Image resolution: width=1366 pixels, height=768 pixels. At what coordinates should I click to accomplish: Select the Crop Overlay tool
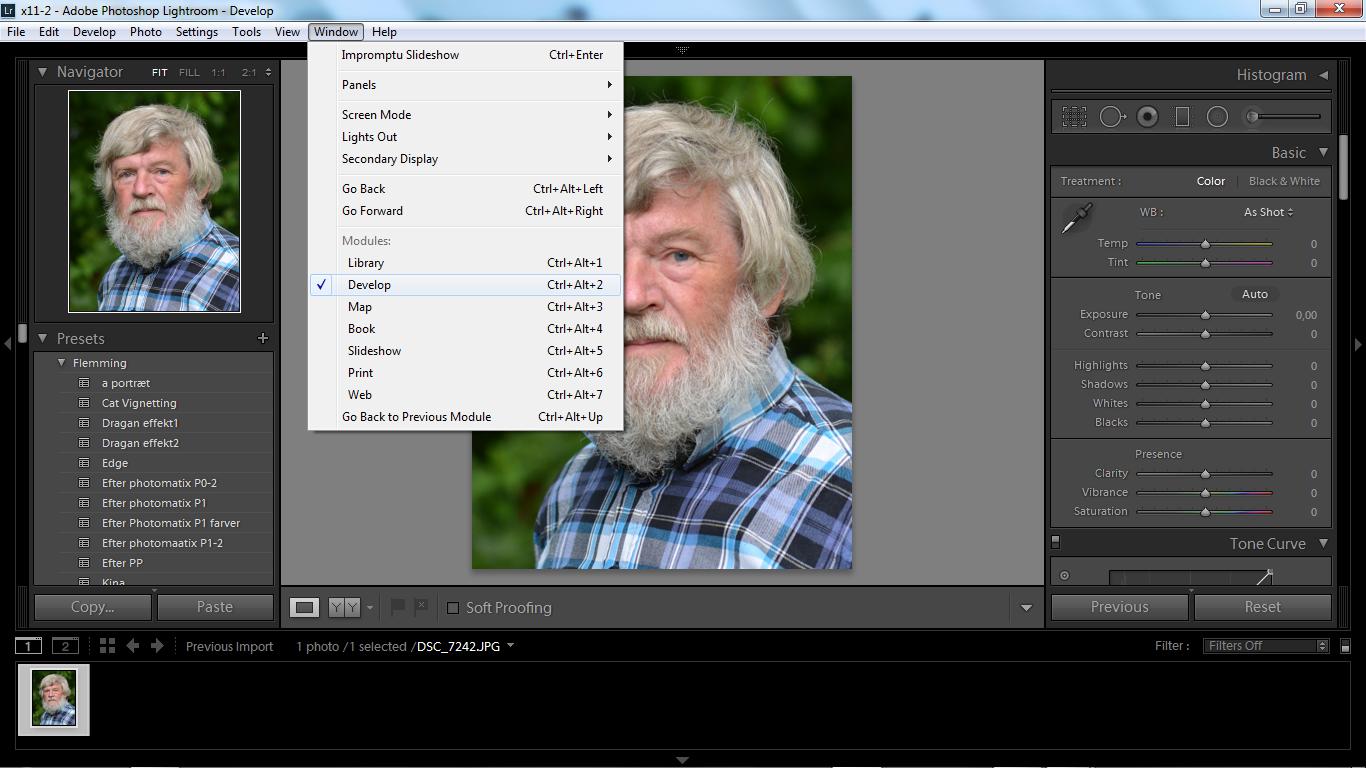pyautogui.click(x=1074, y=117)
